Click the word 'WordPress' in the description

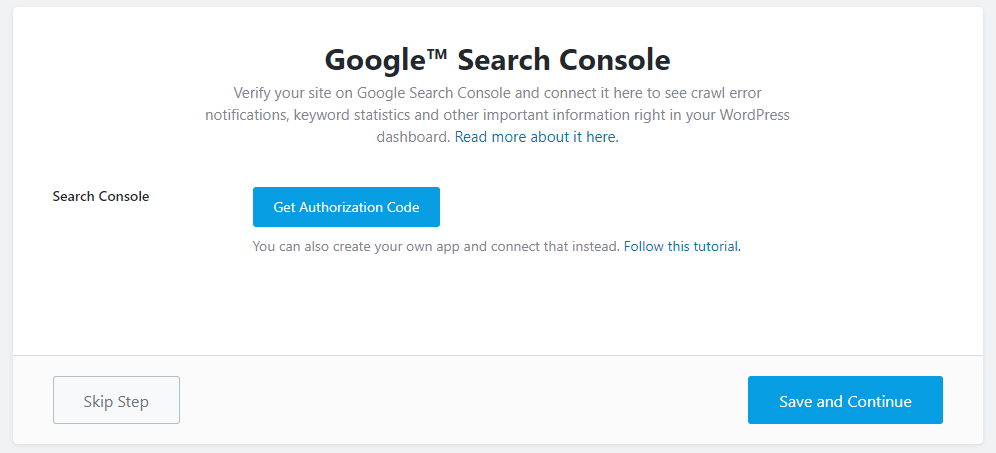pos(755,115)
